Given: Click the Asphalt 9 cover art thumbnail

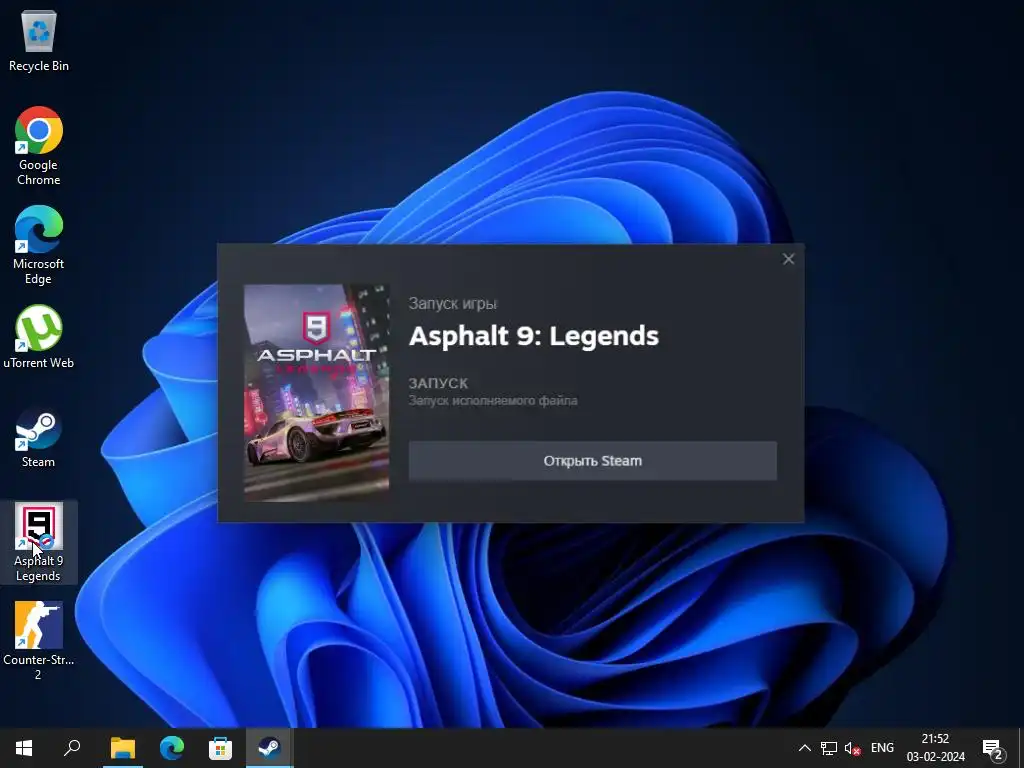Looking at the screenshot, I should click(x=316, y=392).
